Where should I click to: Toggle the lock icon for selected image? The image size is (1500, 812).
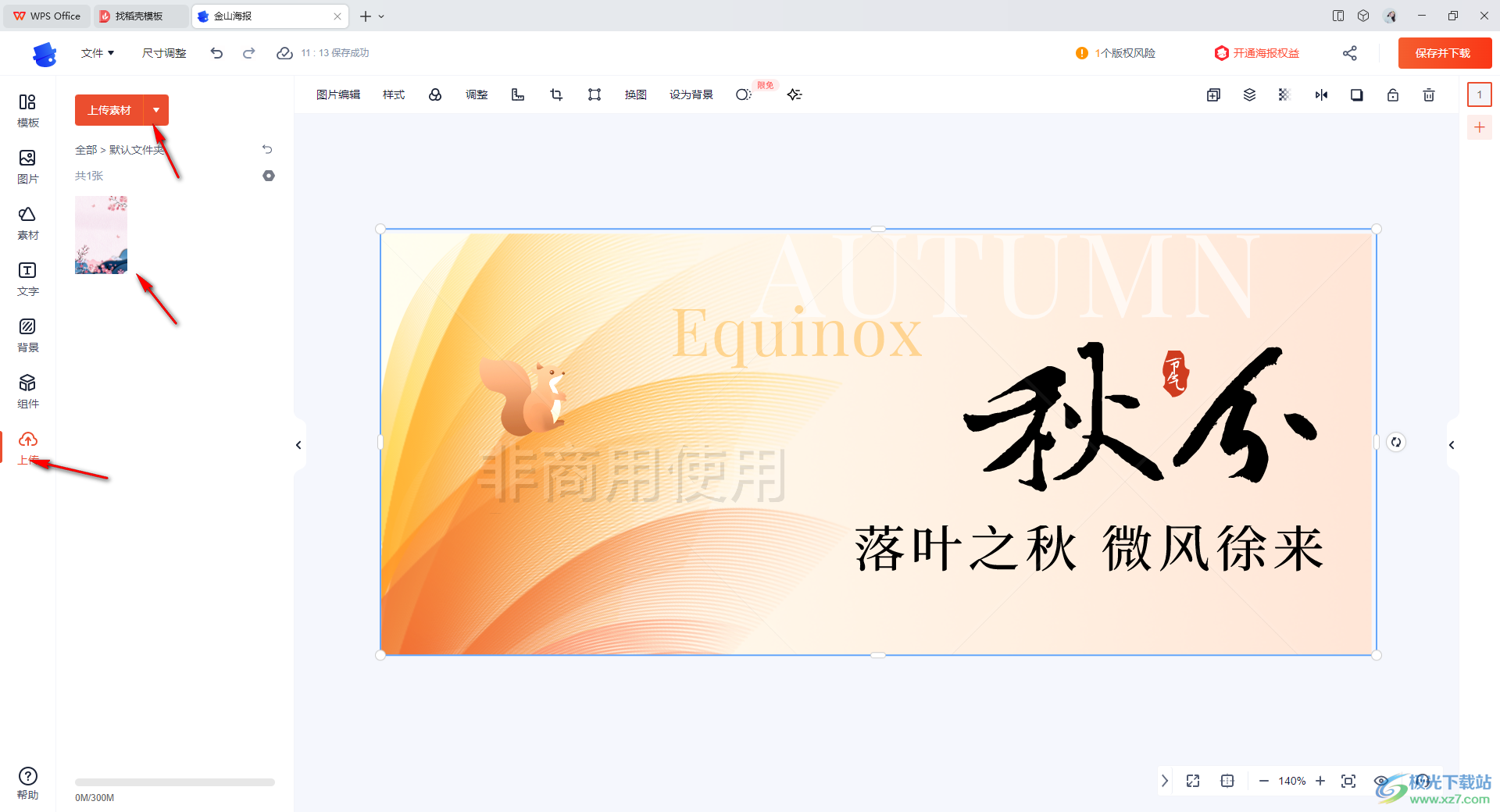coord(1393,94)
